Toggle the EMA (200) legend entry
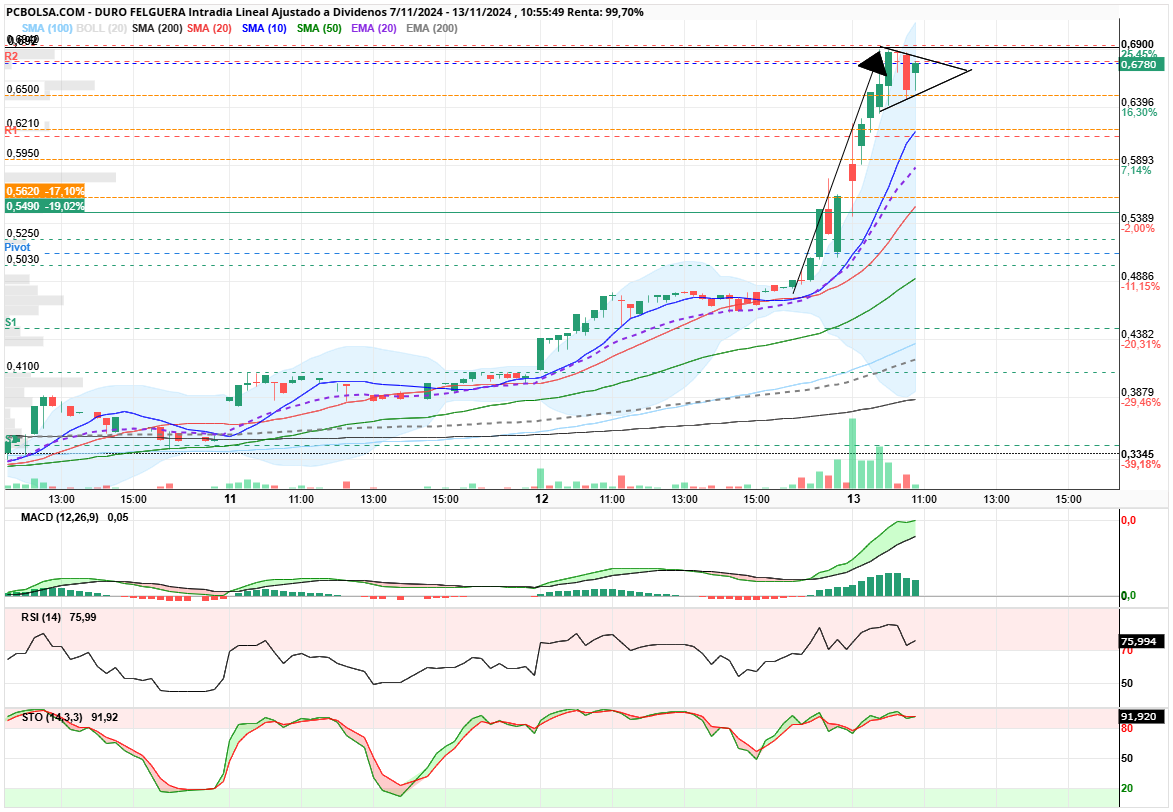Screen dimensions: 1173x812 coord(432,28)
